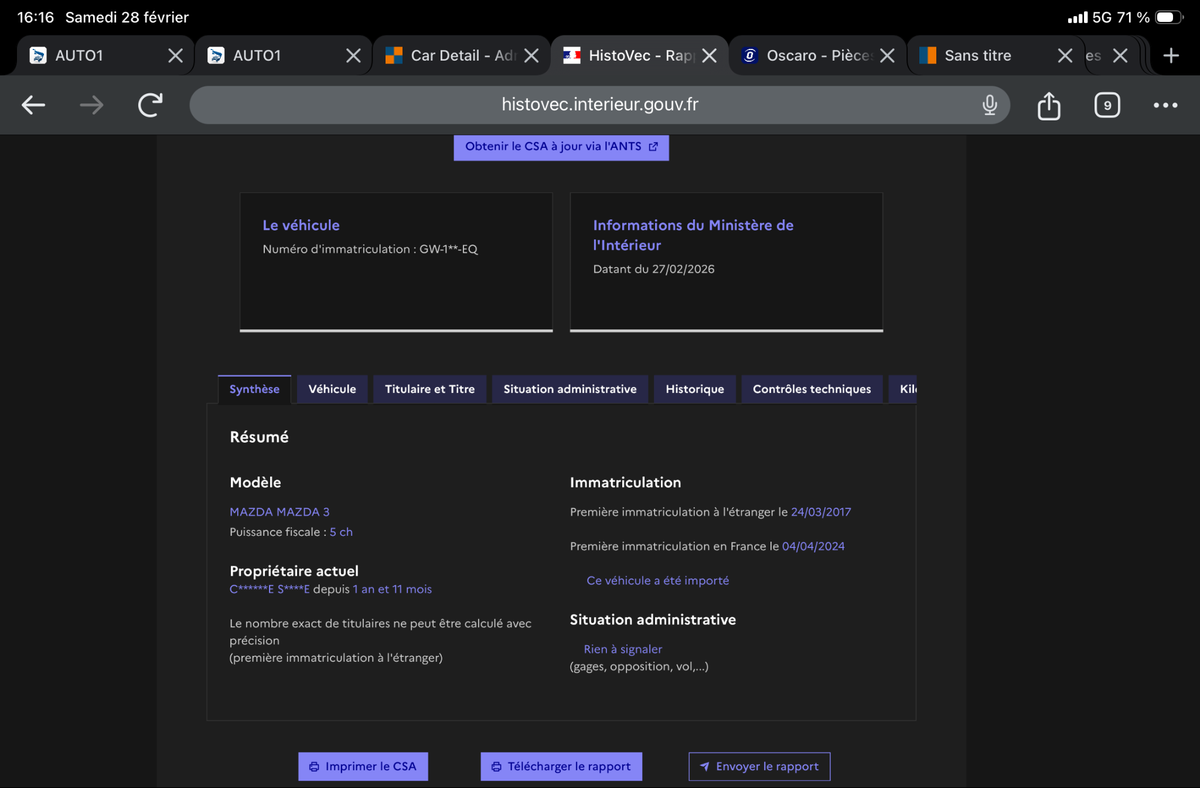Open the browser three-dot menu

[1165, 105]
